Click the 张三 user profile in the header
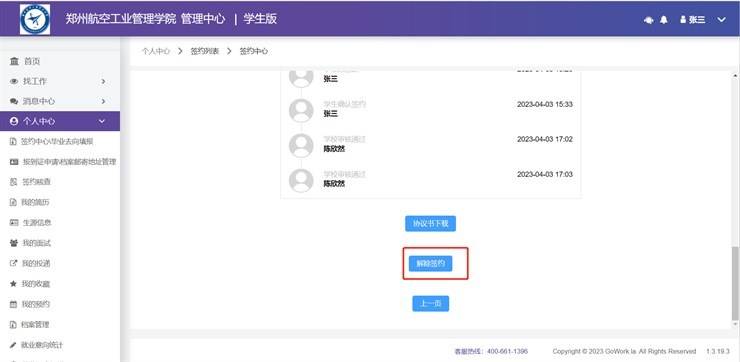 click(x=693, y=20)
